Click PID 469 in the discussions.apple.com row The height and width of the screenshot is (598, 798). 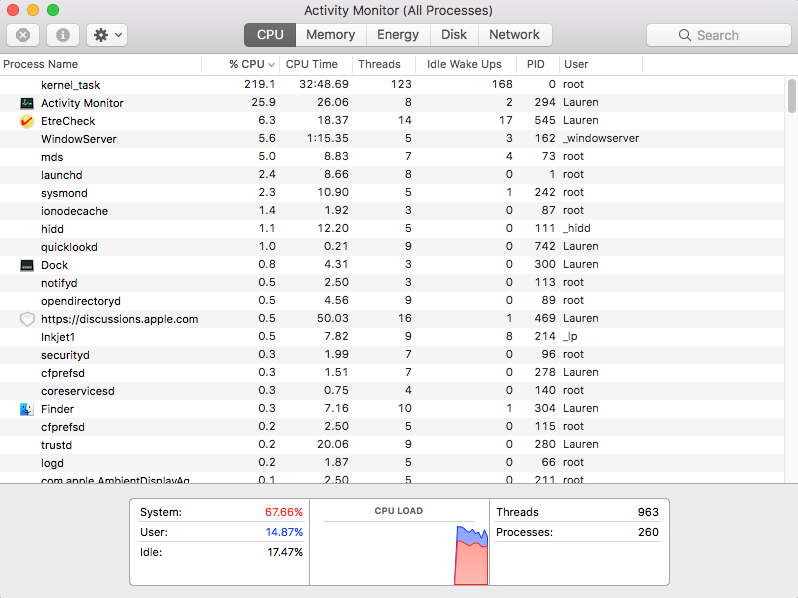pyautogui.click(x=545, y=318)
